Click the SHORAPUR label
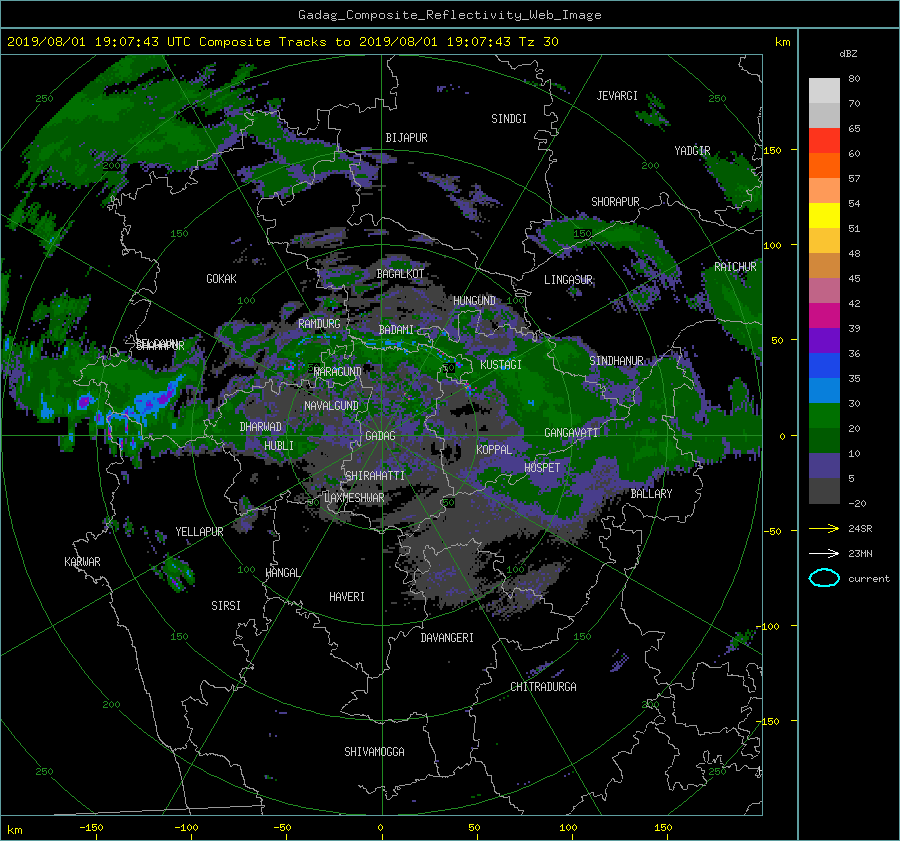900x841 pixels. (x=615, y=201)
